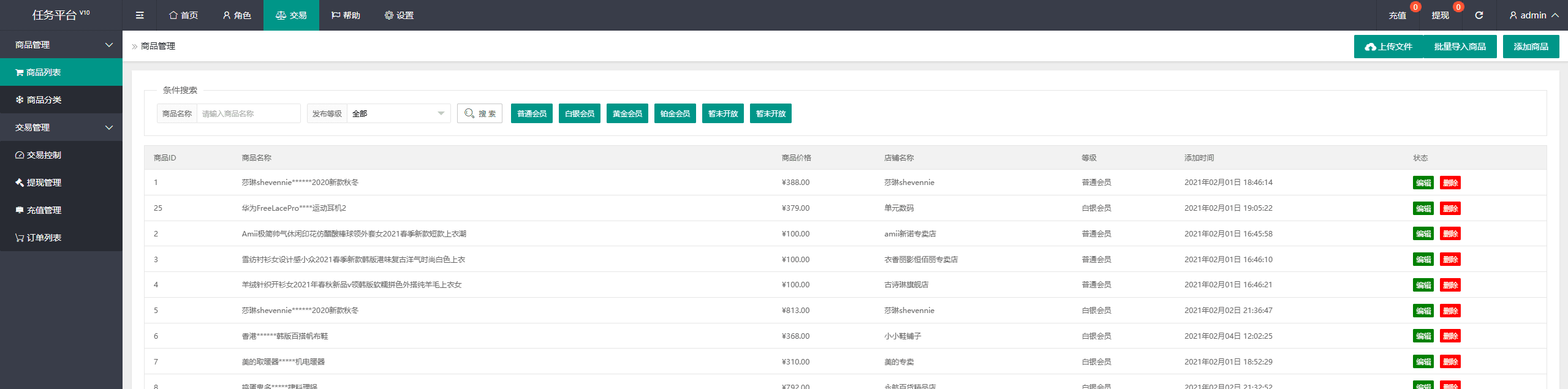Click the 搜索 button

[x=480, y=113]
